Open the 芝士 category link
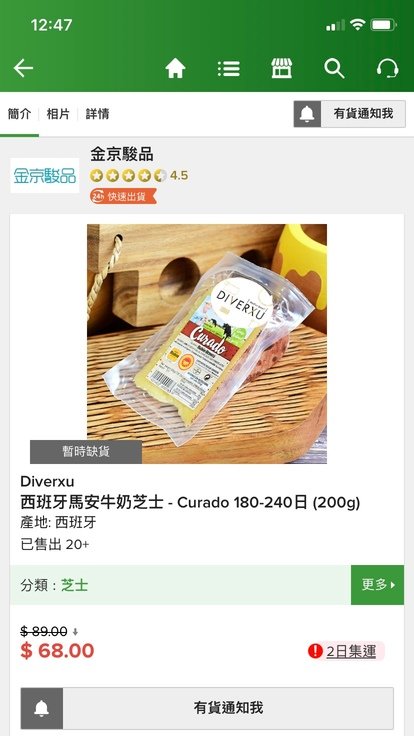This screenshot has height=736, width=414. click(x=74, y=585)
